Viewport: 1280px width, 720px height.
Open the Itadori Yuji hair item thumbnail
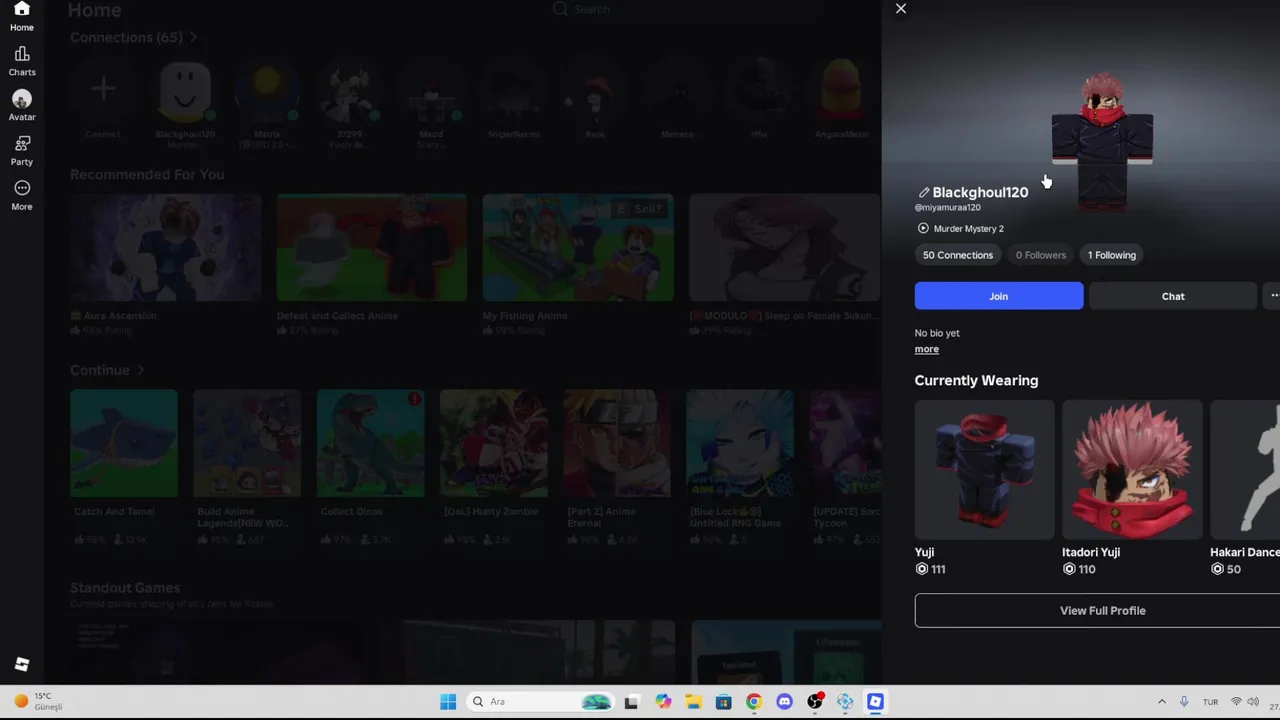point(1132,470)
